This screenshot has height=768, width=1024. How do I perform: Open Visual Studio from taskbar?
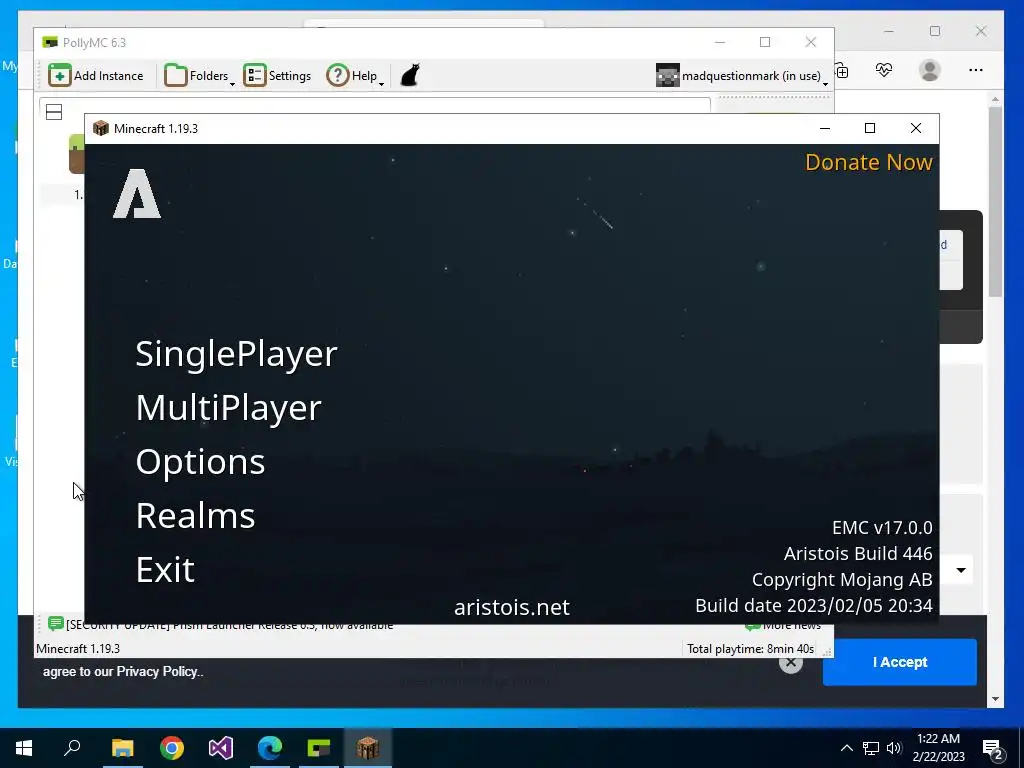tap(221, 748)
